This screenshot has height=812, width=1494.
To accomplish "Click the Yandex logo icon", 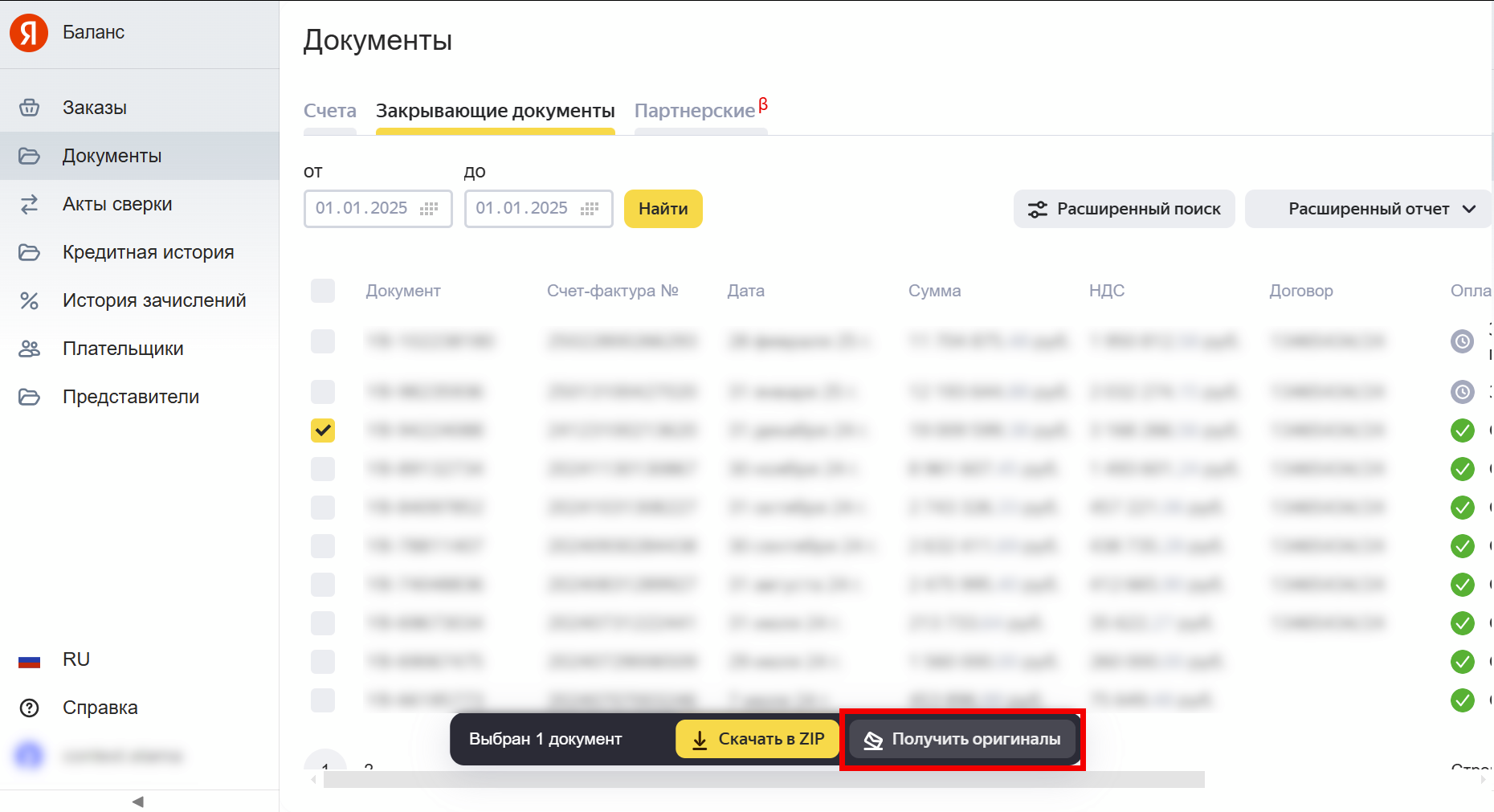I will [x=29, y=33].
